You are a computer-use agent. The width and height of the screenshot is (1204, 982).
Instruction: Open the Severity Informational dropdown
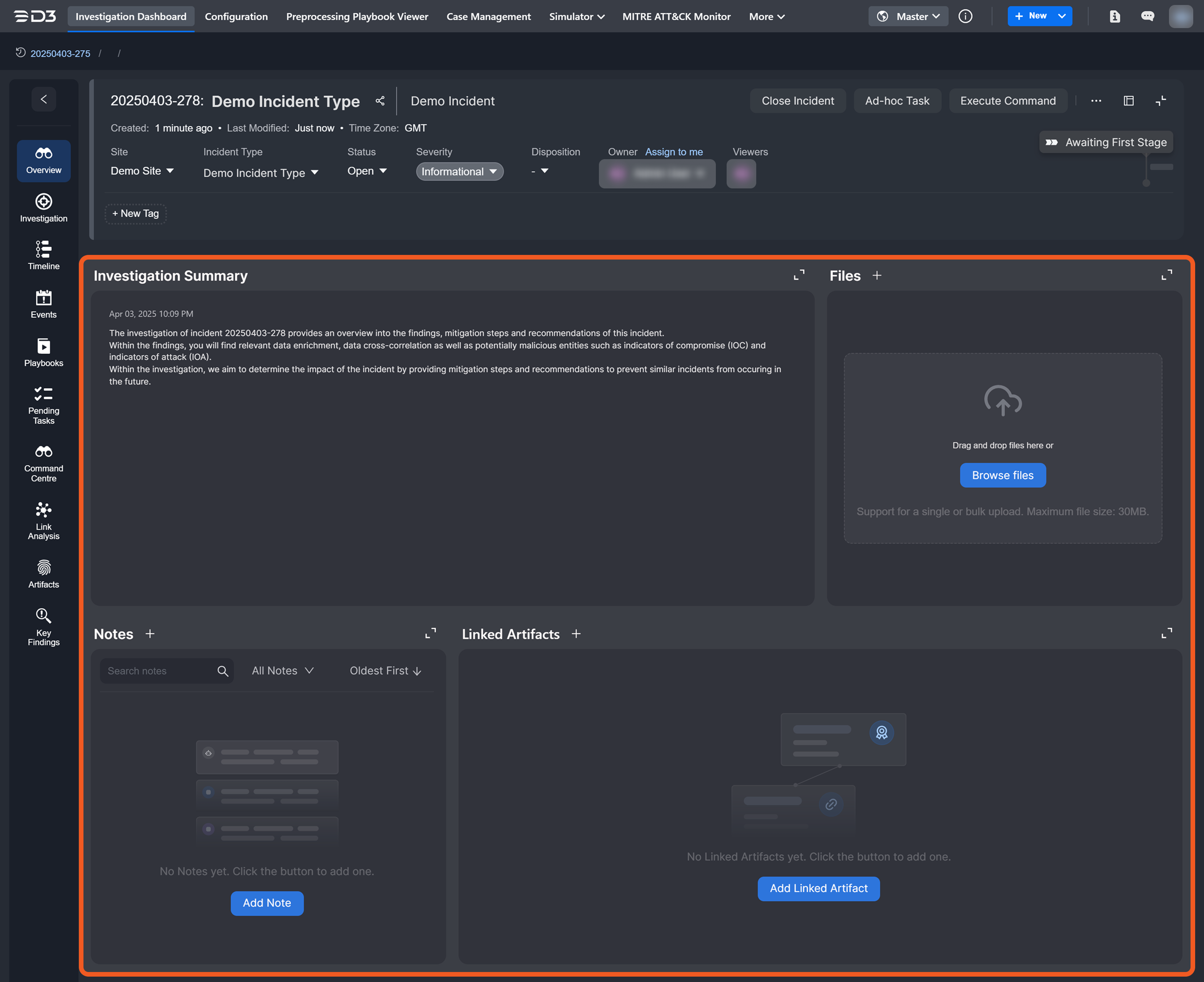tap(459, 171)
